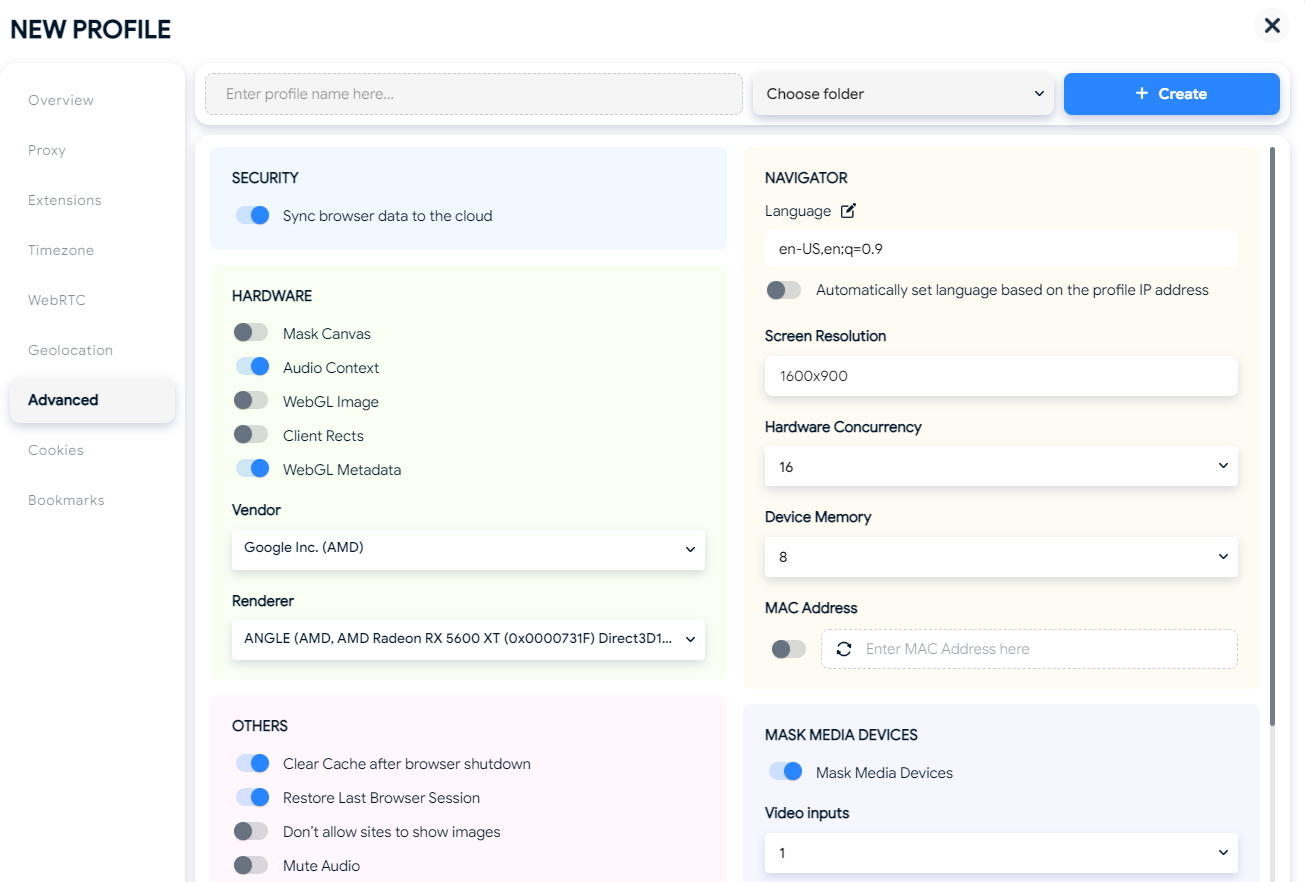Enable Don't allow sites to show images
Viewport: 1305px width, 882px height.
tap(252, 832)
